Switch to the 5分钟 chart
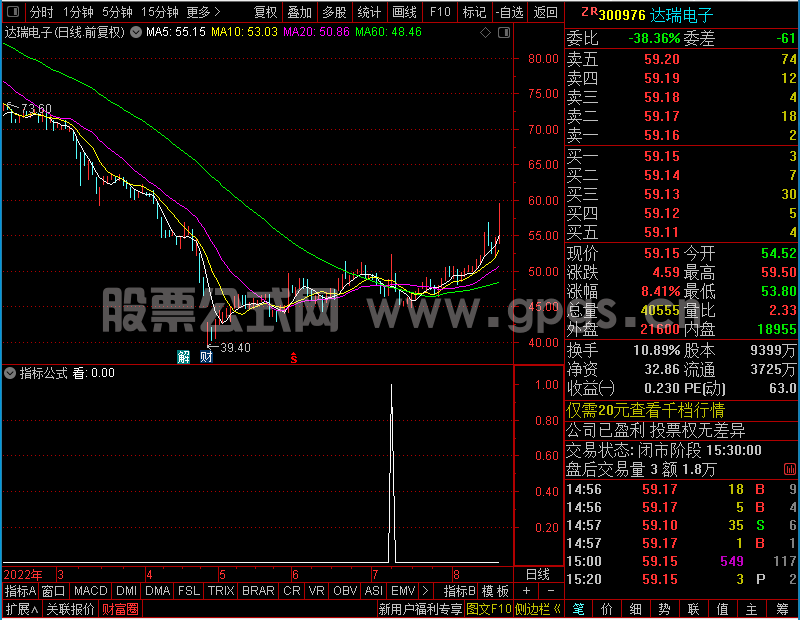Image resolution: width=800 pixels, height=620 pixels. [117, 12]
